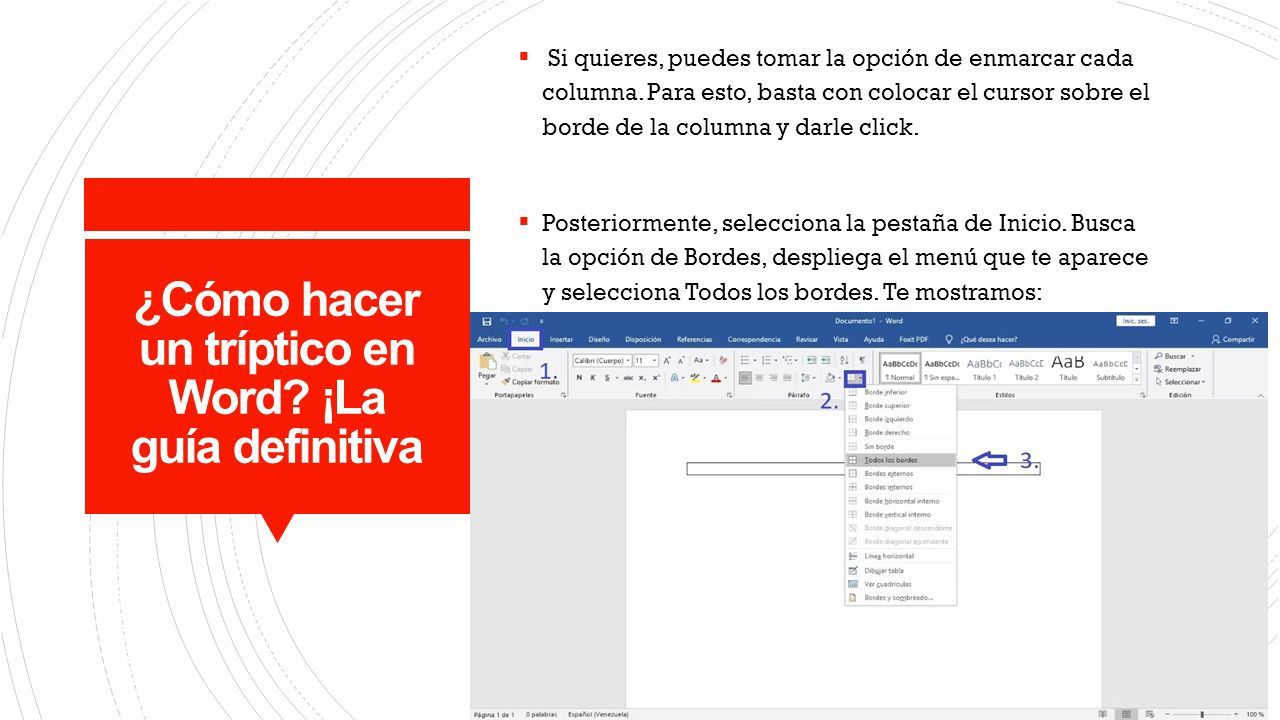
Task: Open the Buscar dropdown arrow
Action: (x=1191, y=356)
